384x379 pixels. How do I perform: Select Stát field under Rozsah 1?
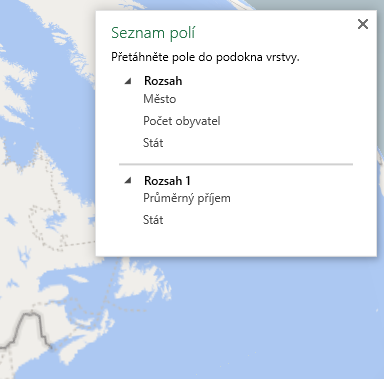pos(153,220)
